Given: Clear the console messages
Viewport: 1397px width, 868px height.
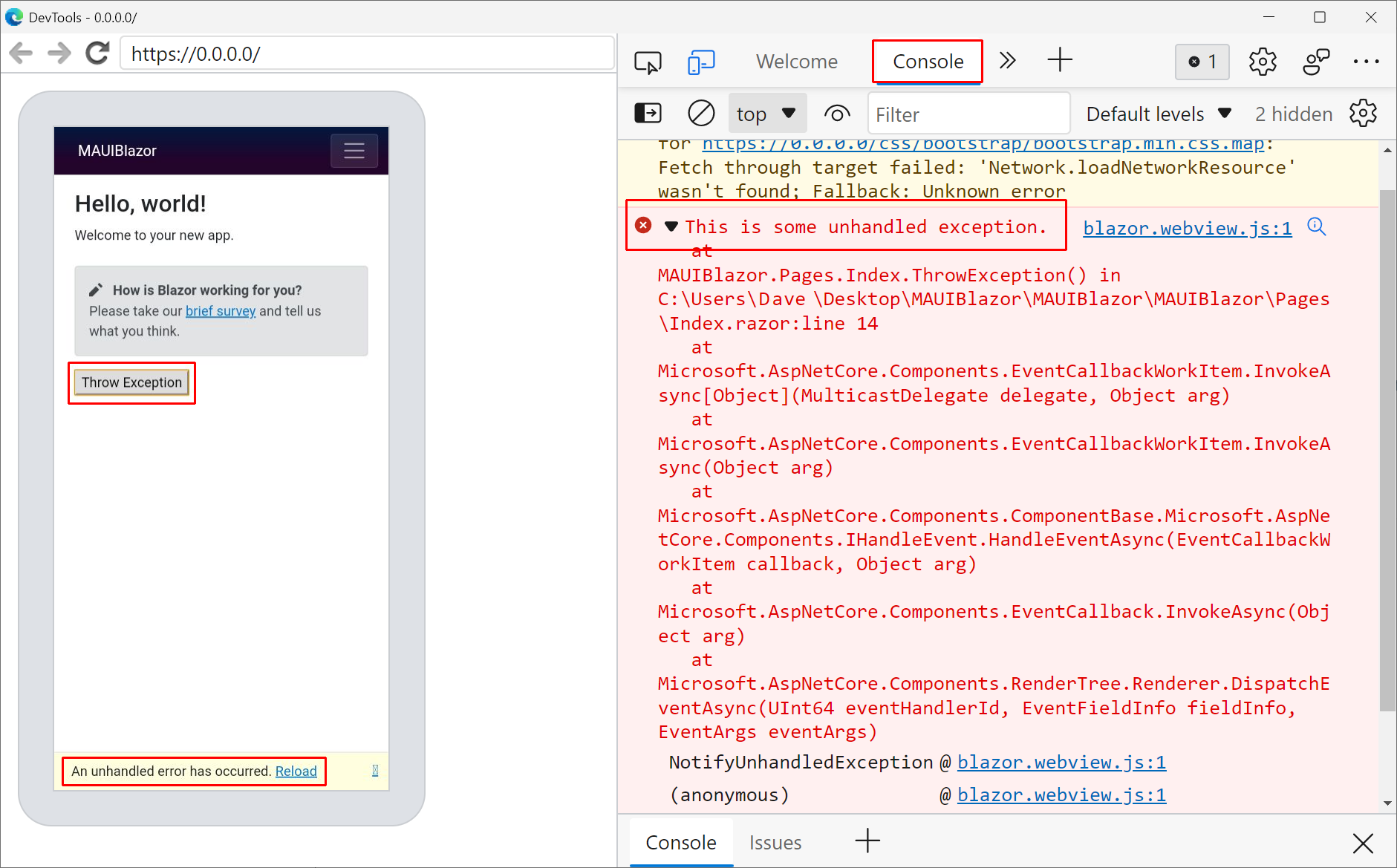Looking at the screenshot, I should click(700, 113).
